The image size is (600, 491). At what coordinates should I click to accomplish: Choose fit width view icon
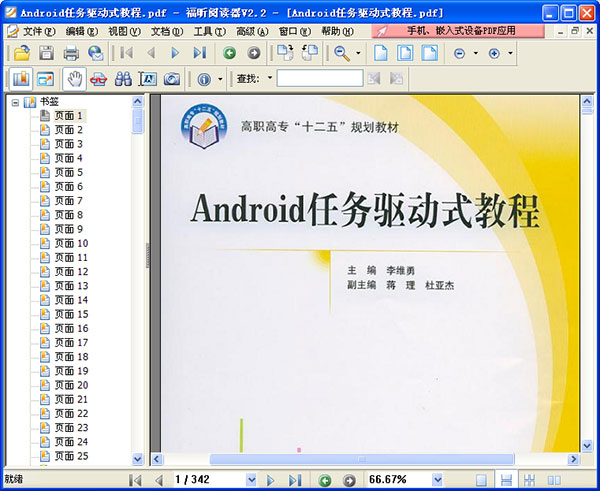(429, 53)
